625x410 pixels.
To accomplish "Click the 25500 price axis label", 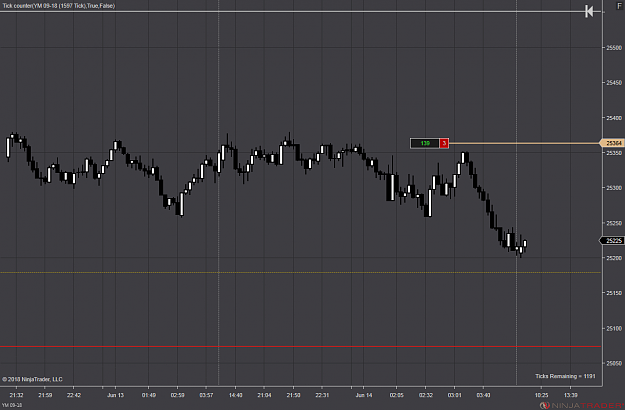I will pos(614,47).
